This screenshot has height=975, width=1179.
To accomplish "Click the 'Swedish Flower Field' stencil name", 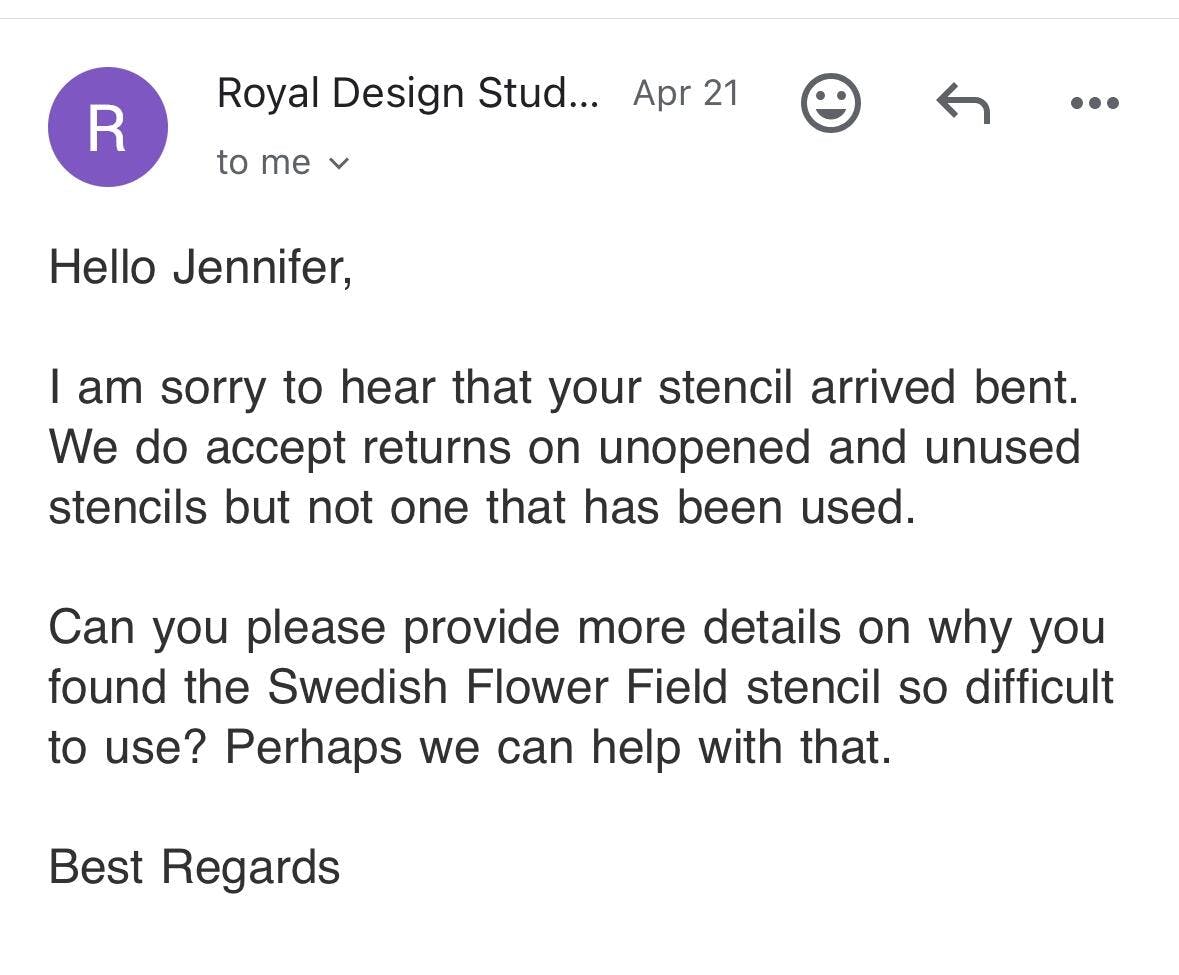I will click(x=501, y=687).
